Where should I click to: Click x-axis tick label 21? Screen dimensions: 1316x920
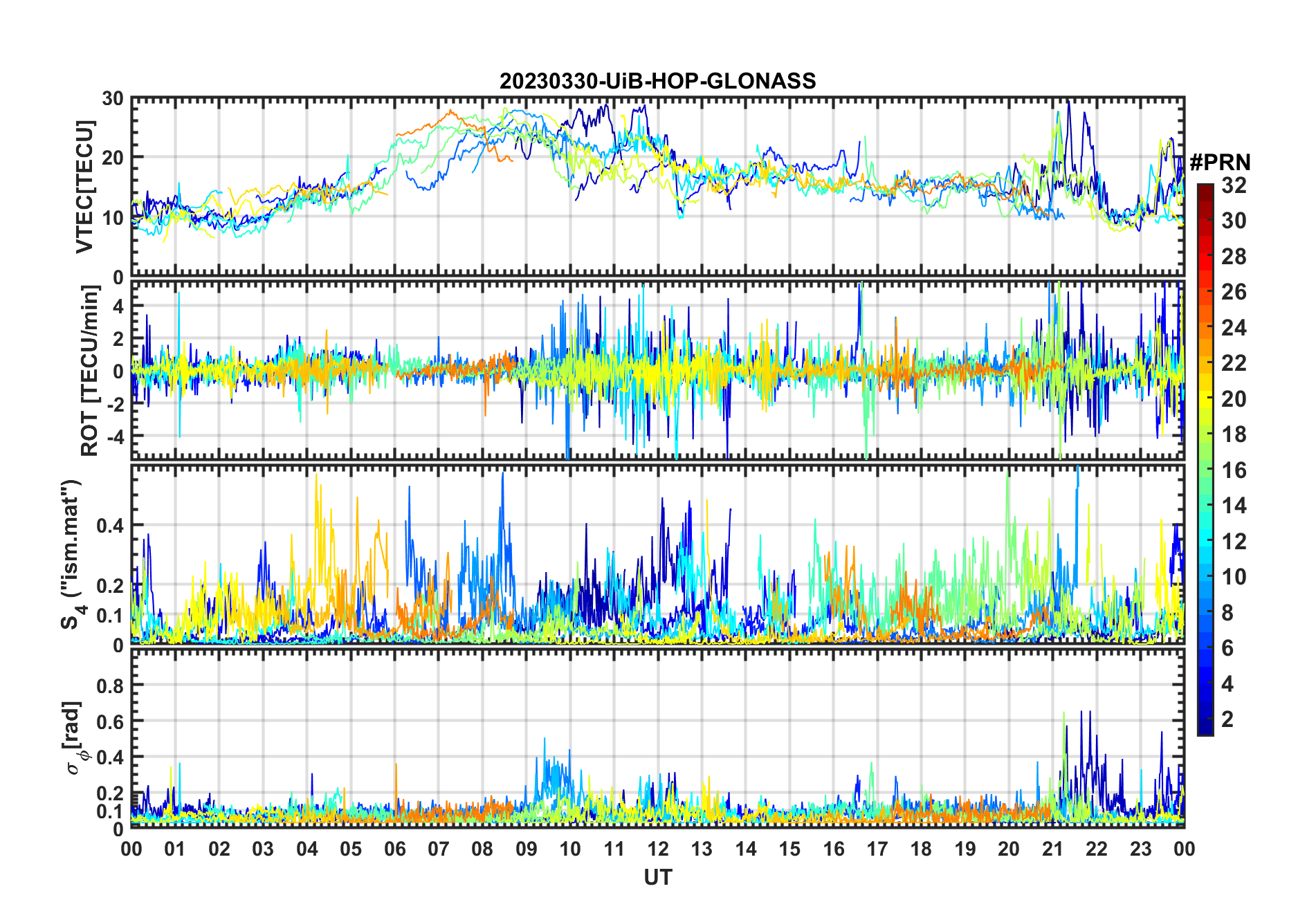pyautogui.click(x=1052, y=849)
